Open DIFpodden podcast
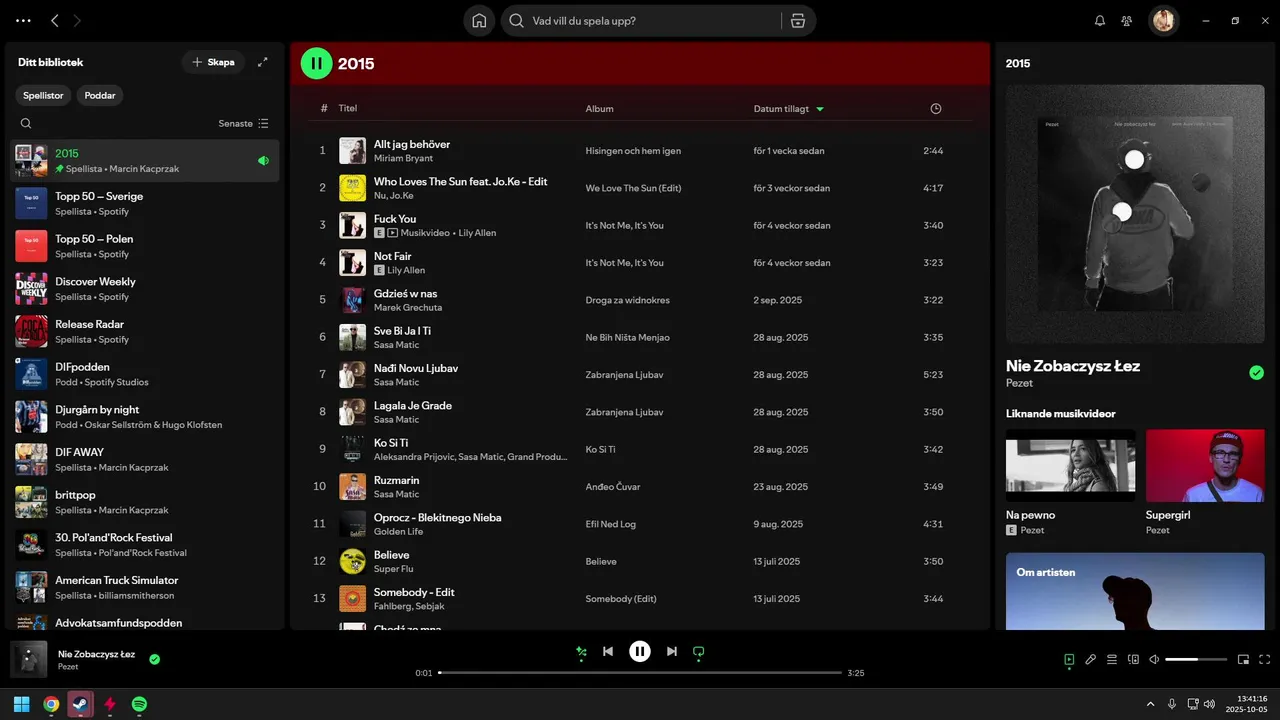Viewport: 1280px width, 720px height. (145, 374)
